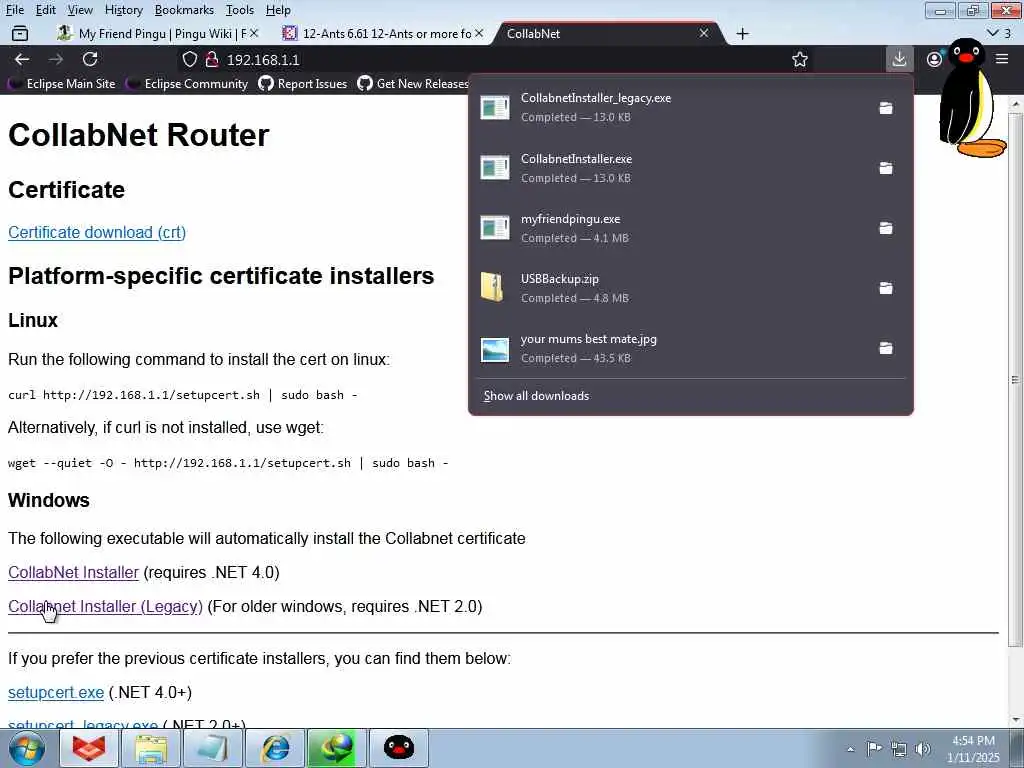Open Internet Explorer from the taskbar
The width and height of the screenshot is (1024, 768).
click(x=275, y=748)
